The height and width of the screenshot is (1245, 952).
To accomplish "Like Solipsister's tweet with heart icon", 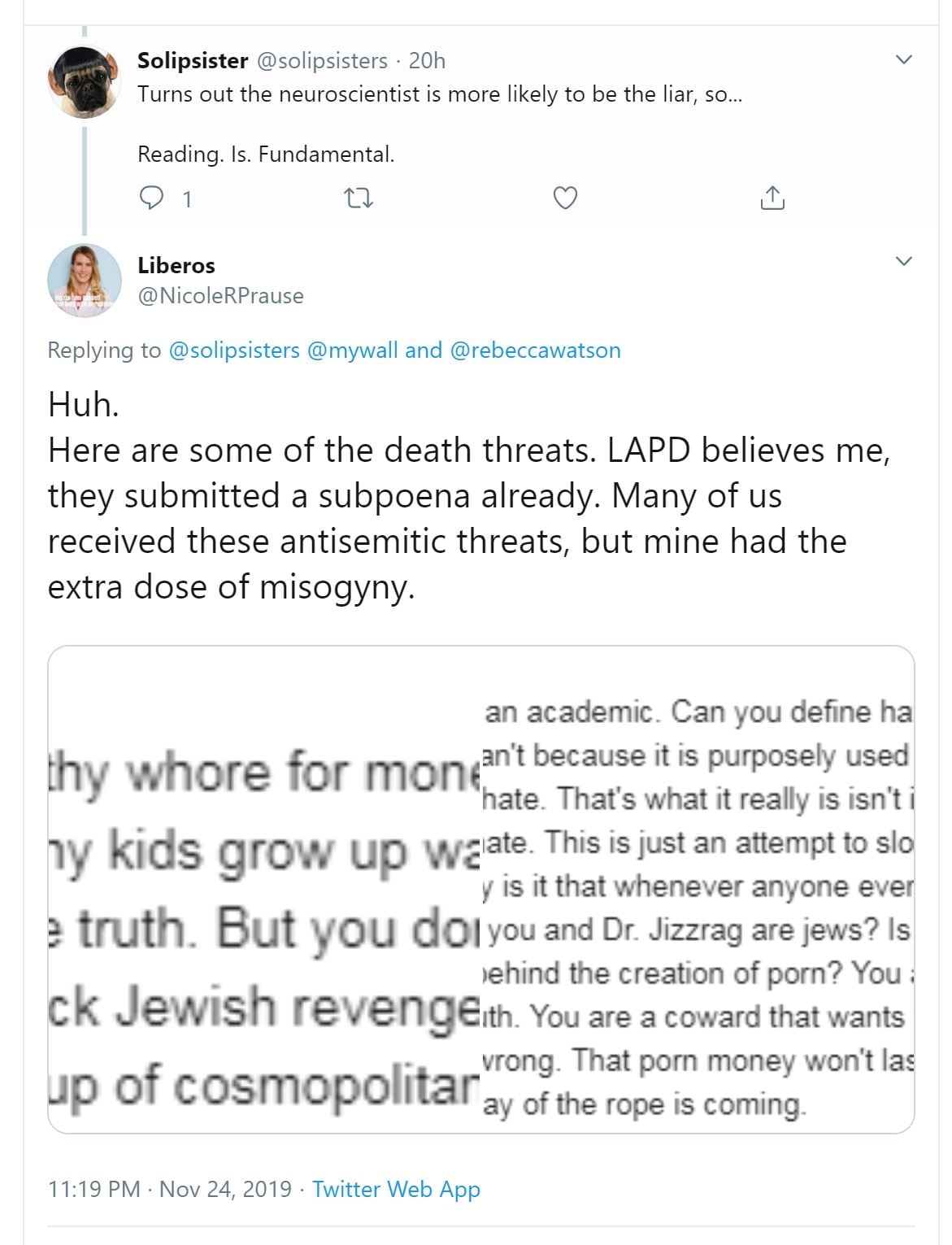I will coord(565,198).
